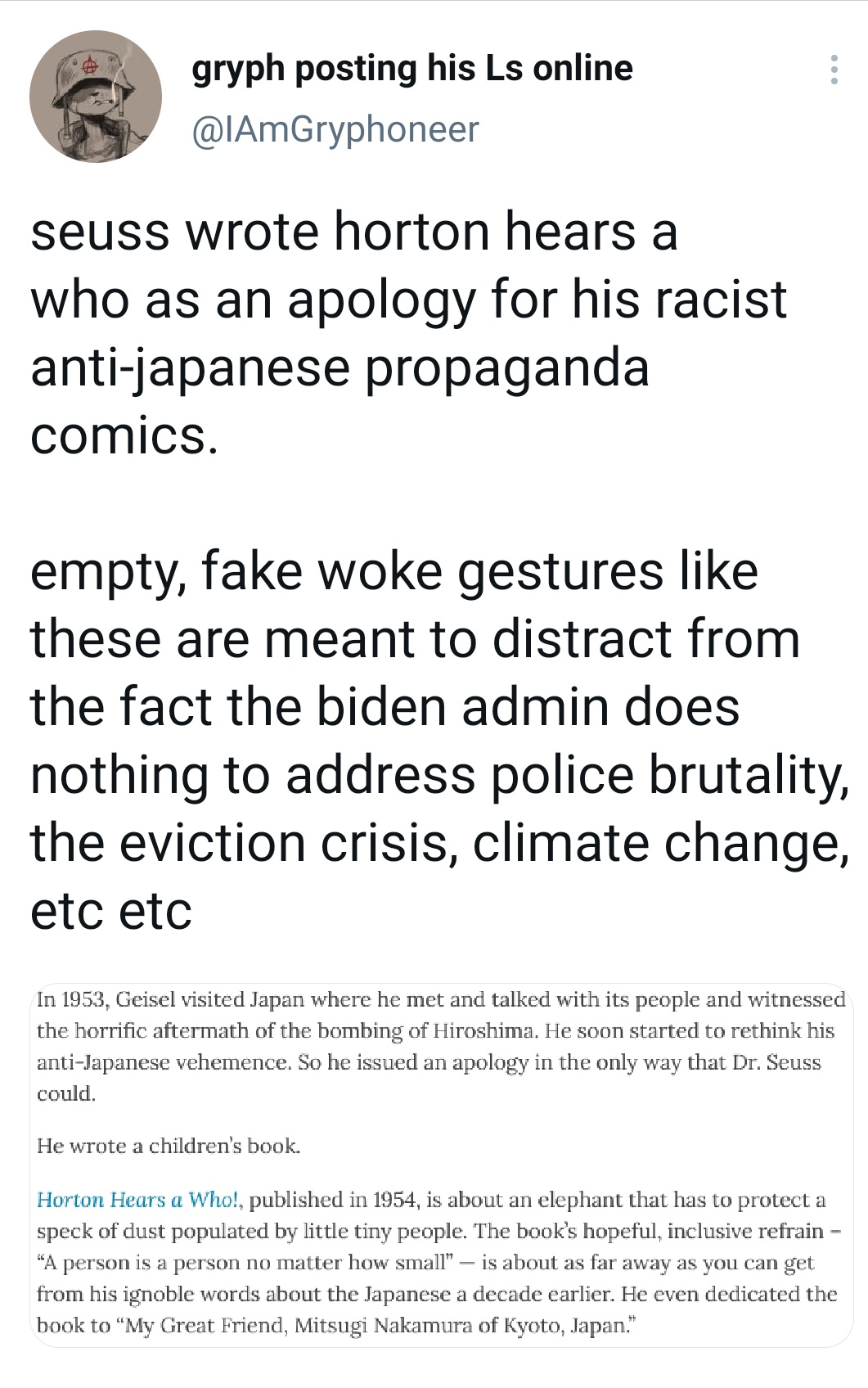The image size is (868, 1388).
Task: Click the phrase "police brutality" in tweet
Action: click(668, 774)
